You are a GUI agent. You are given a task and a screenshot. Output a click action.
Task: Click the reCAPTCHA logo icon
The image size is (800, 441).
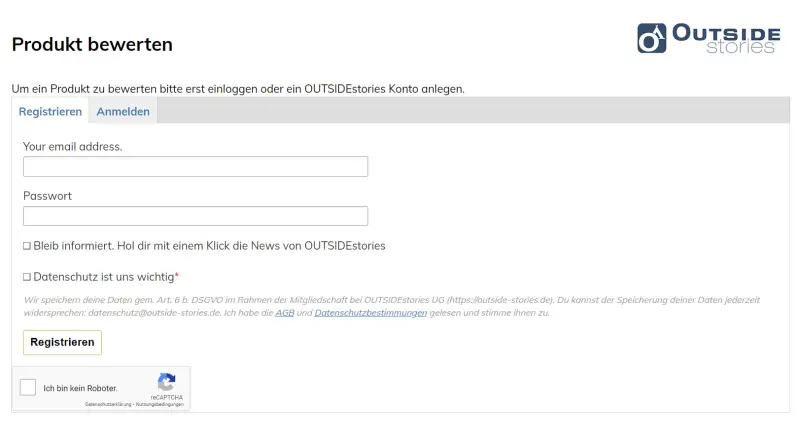pyautogui.click(x=166, y=382)
